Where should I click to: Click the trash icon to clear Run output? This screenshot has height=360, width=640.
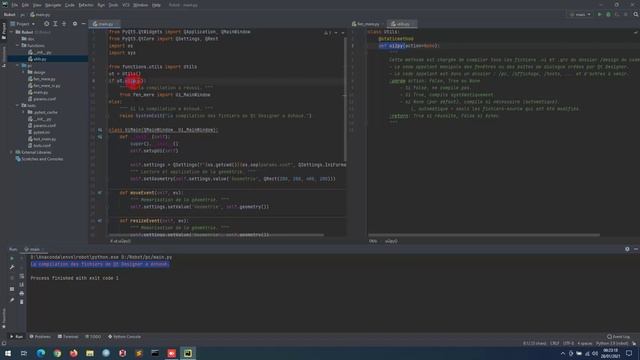[22, 302]
